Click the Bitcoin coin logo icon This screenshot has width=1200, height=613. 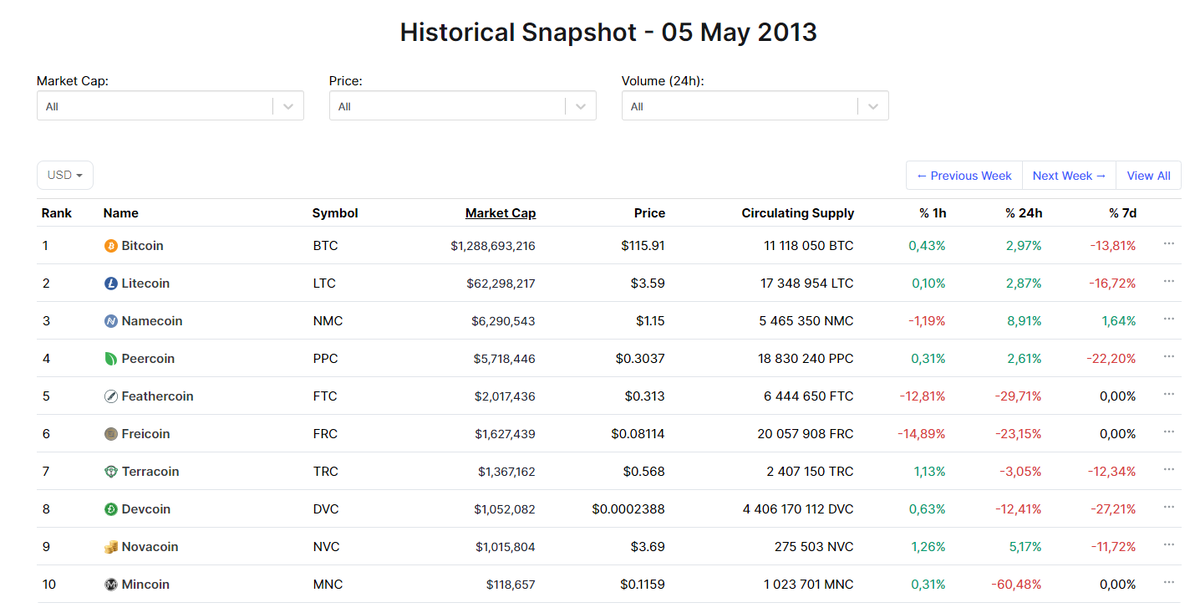coord(111,246)
